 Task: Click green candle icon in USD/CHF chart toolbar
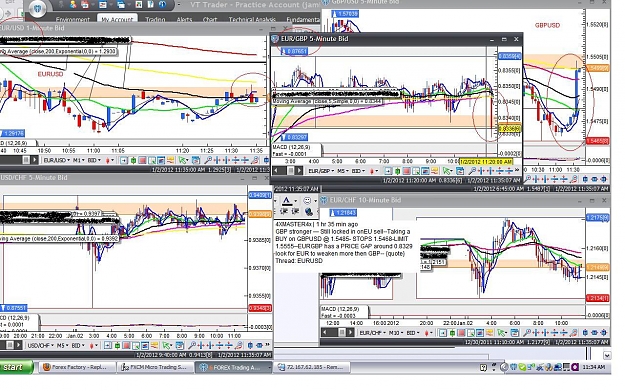[117, 346]
